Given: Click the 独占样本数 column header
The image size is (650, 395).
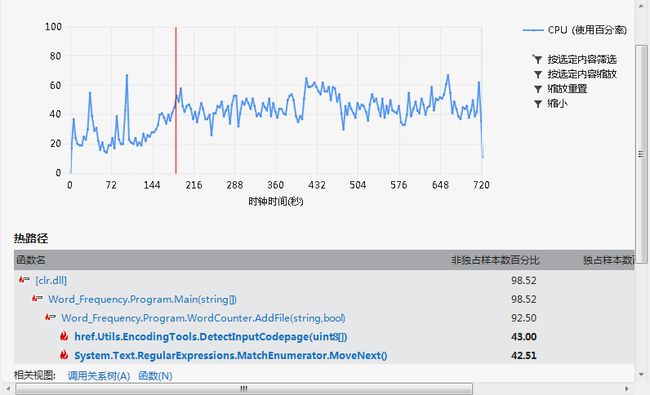Looking at the screenshot, I should pos(608,260).
